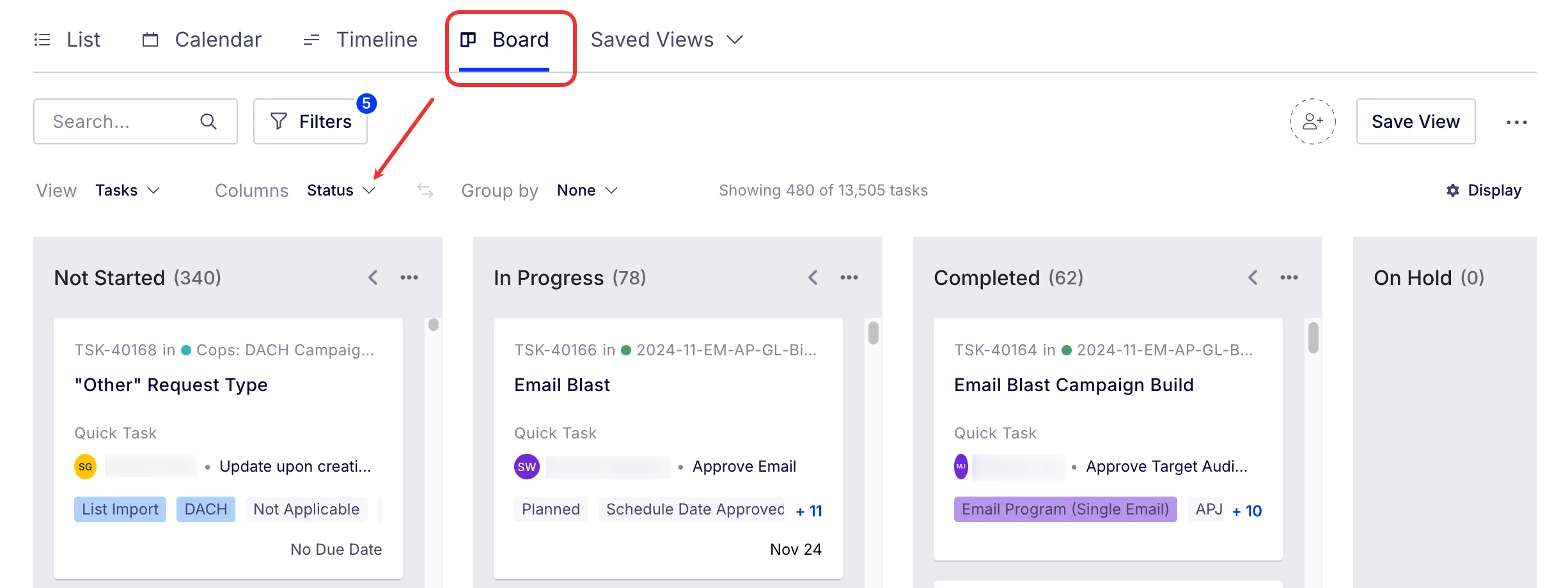This screenshot has height=588, width=1568.
Task: Expand the +11 more tags link
Action: click(x=809, y=511)
